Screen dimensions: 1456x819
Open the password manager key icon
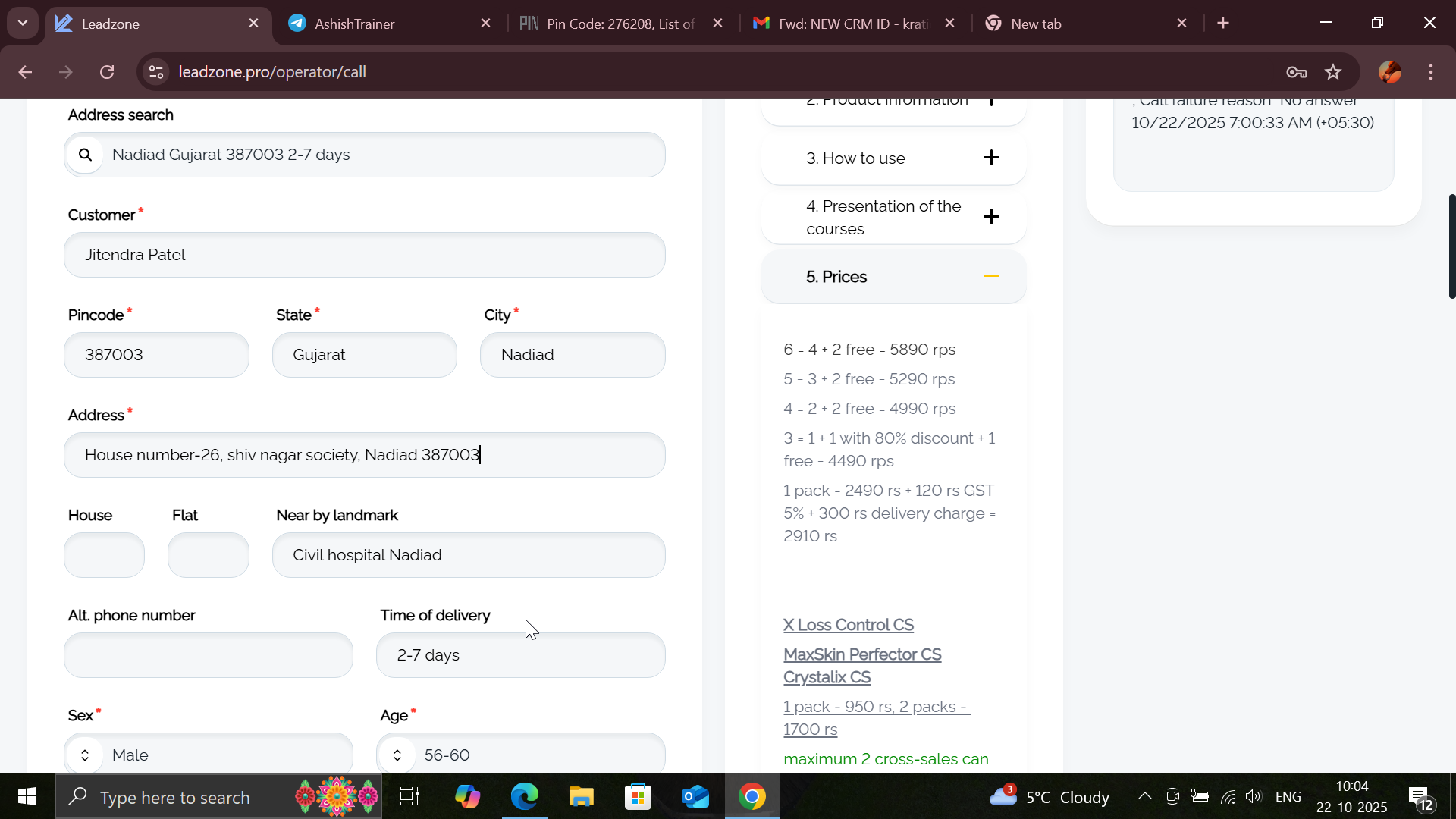pos(1296,72)
